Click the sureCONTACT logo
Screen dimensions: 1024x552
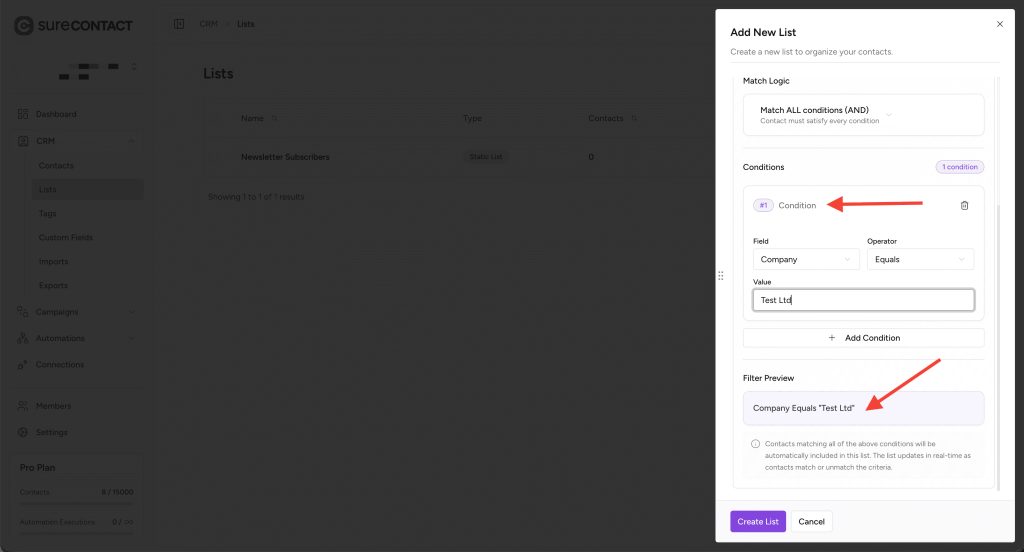coord(73,26)
